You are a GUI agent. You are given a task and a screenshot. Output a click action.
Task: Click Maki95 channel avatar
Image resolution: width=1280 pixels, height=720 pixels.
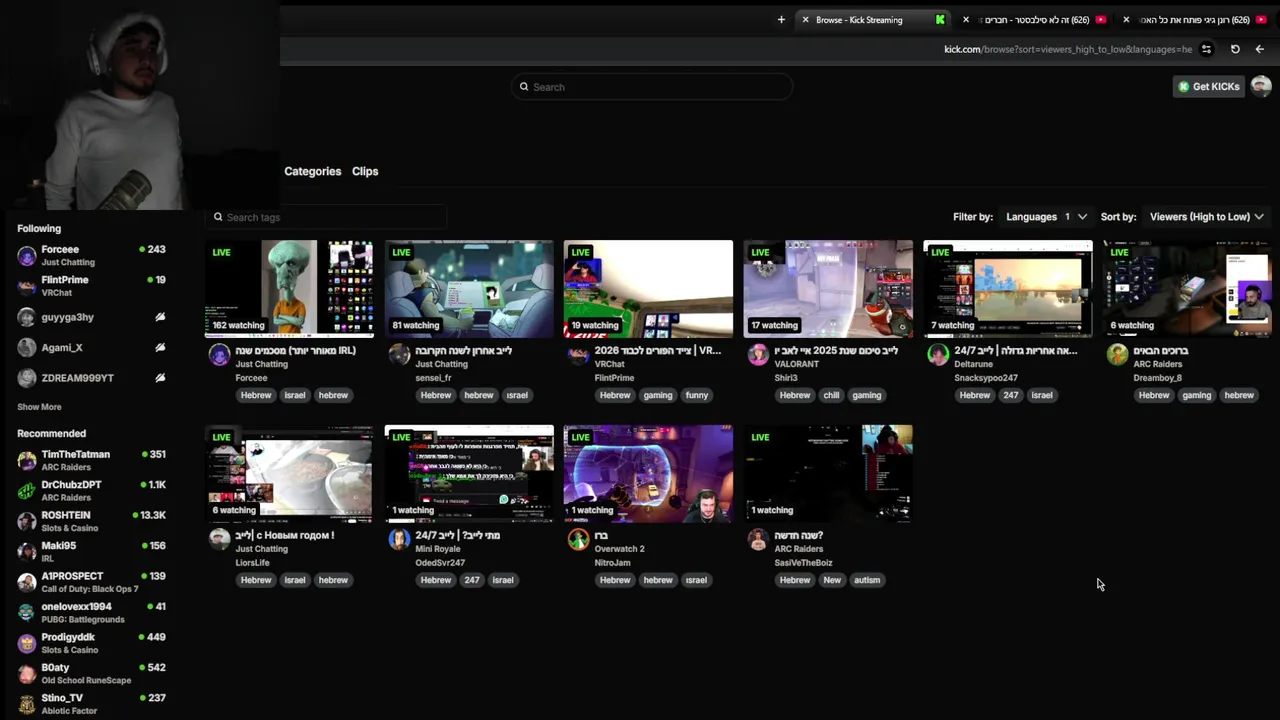pos(27,552)
